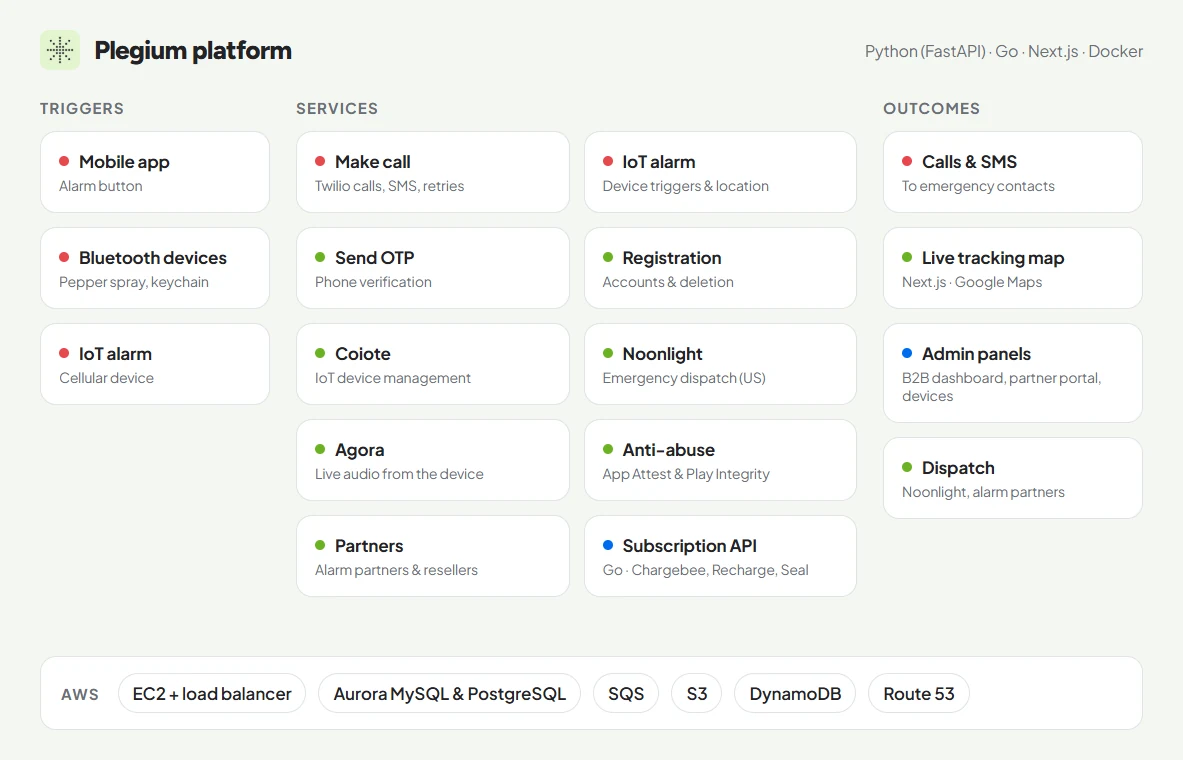Click the Plegium starburst logo icon
The height and width of the screenshot is (760, 1183).
click(x=60, y=51)
